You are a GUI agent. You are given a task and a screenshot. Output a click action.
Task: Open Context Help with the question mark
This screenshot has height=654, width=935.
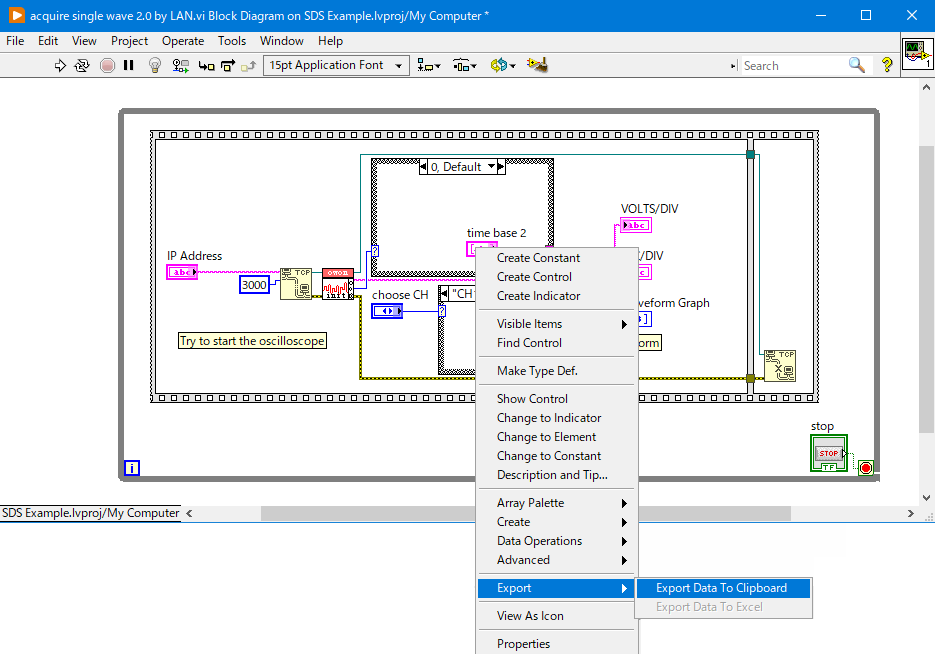pyautogui.click(x=887, y=64)
